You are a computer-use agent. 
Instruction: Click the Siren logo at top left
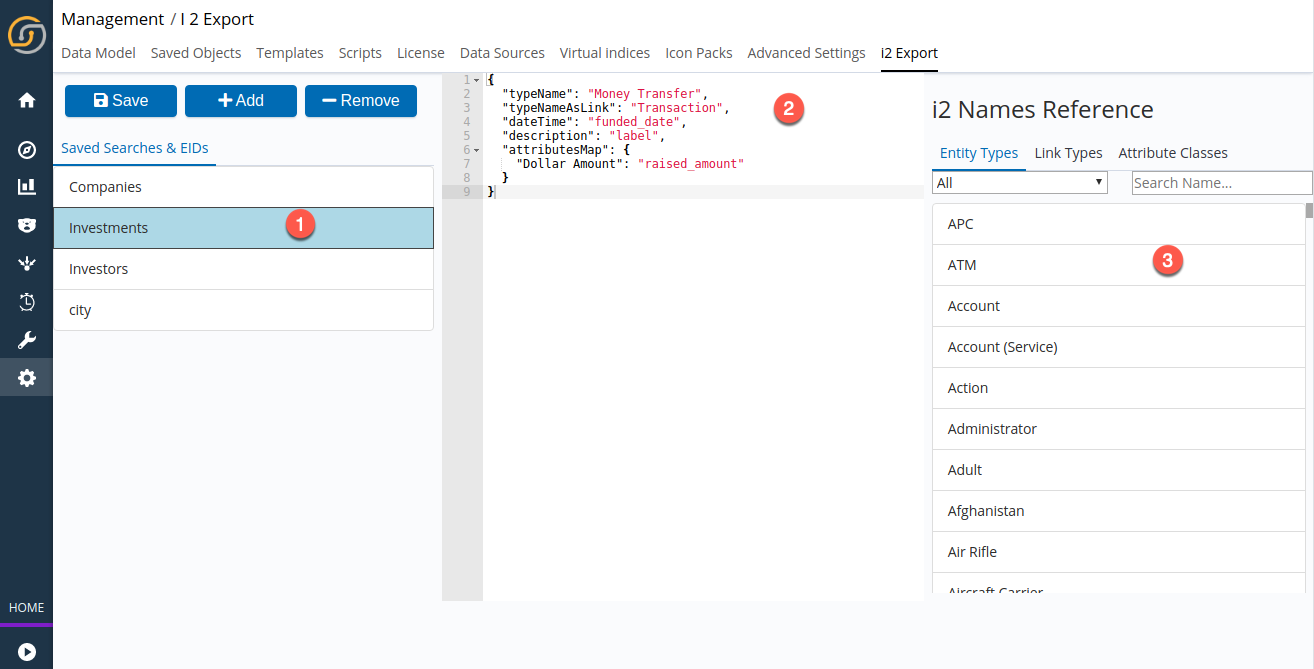(x=26, y=35)
